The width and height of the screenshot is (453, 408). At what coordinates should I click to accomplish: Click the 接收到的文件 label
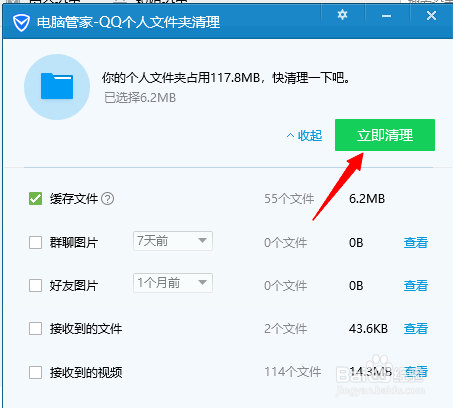click(x=86, y=329)
